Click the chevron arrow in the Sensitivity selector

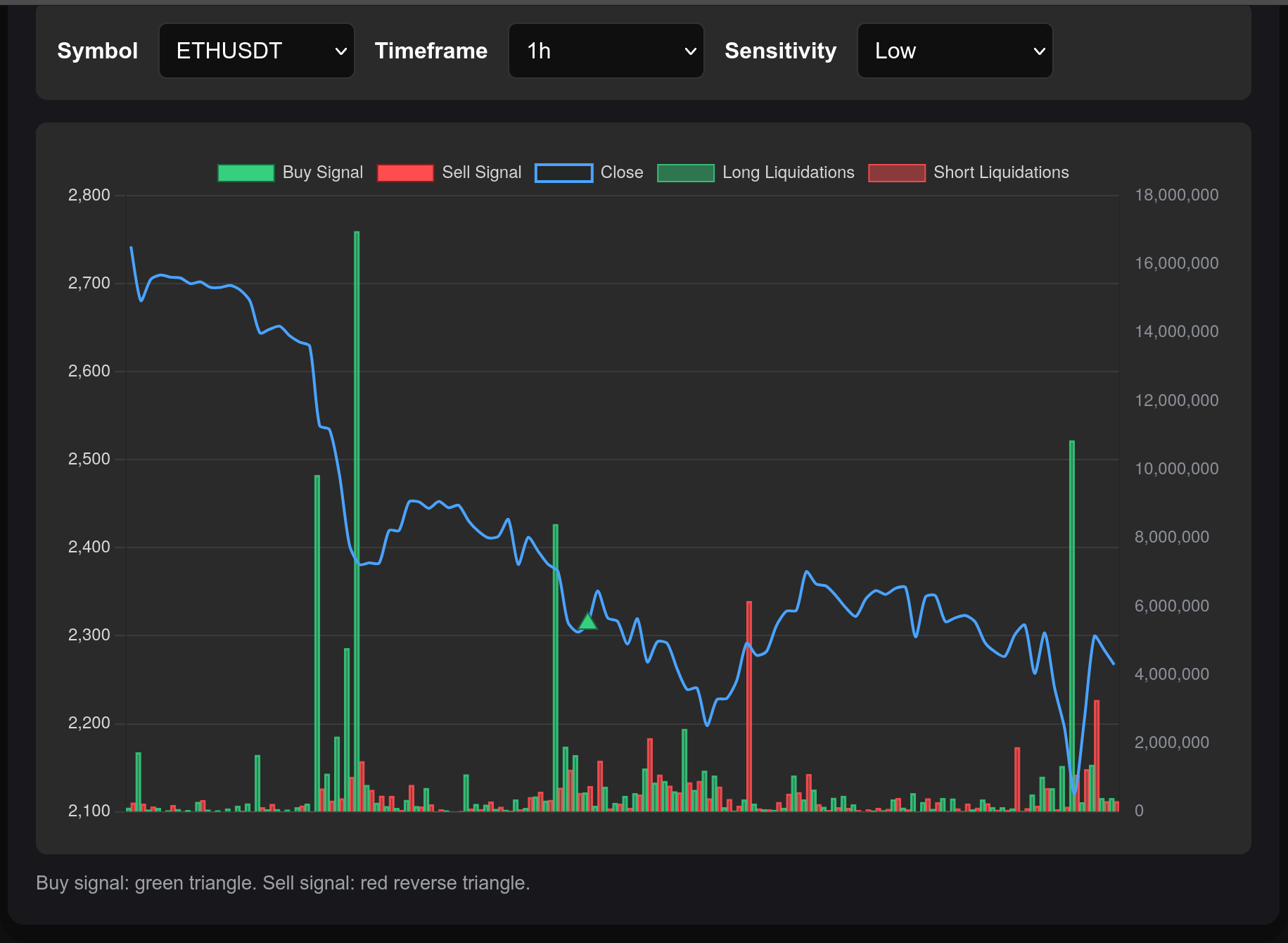pos(1039,51)
